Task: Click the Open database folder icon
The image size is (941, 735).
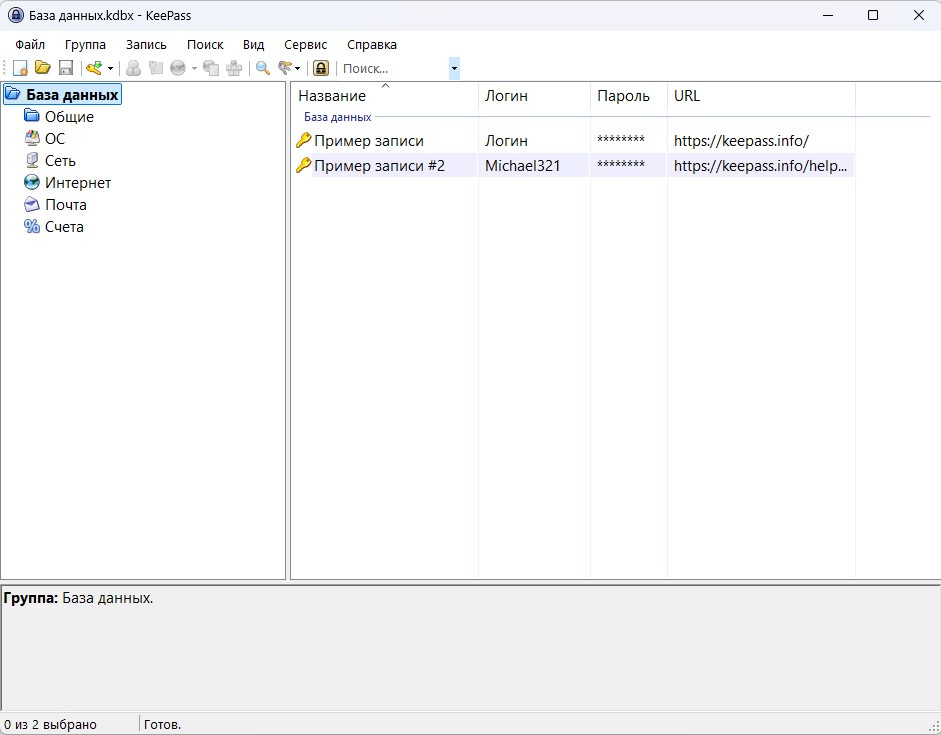Action: [43, 68]
